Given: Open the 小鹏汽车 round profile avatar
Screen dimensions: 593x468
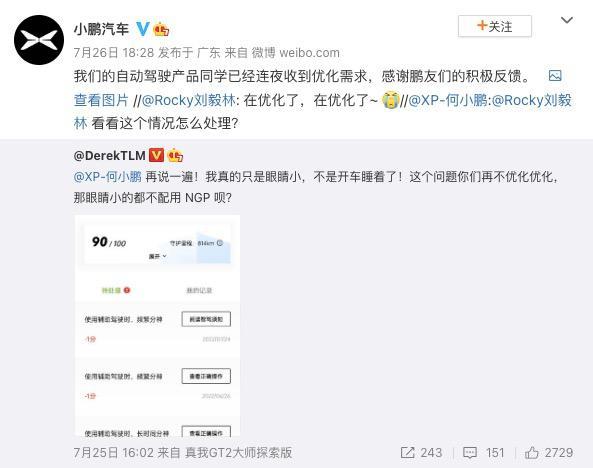Looking at the screenshot, I should [x=39, y=40].
